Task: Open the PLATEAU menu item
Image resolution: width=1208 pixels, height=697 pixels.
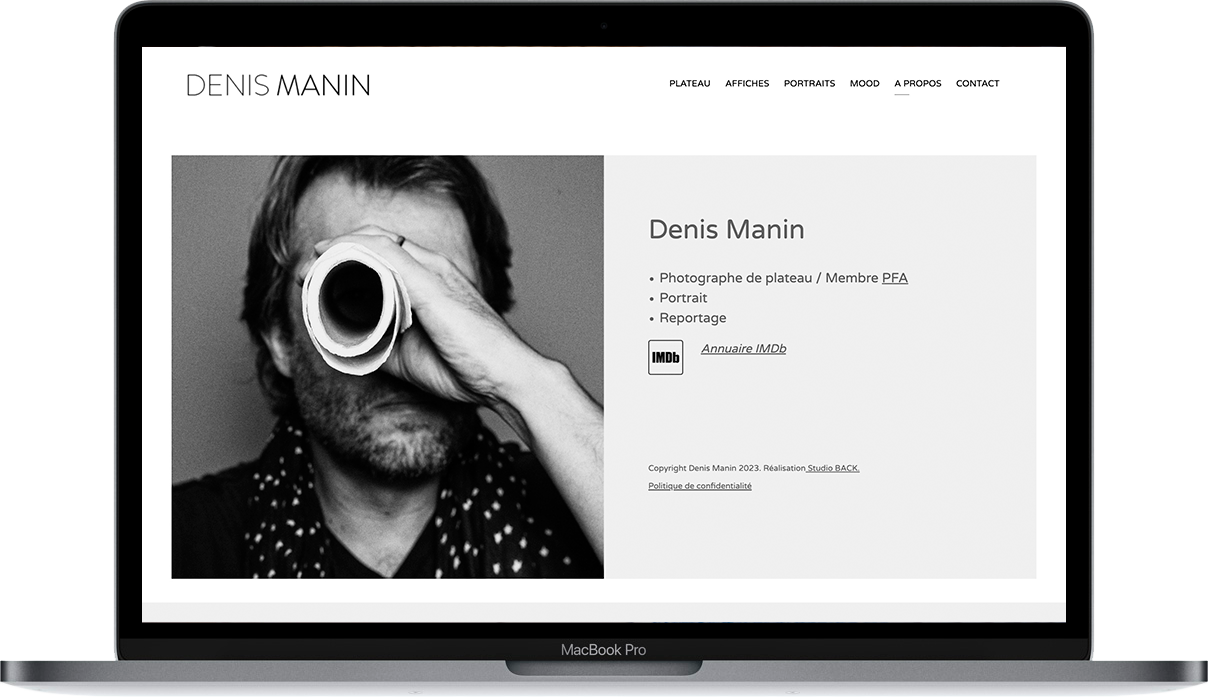Action: pos(690,83)
